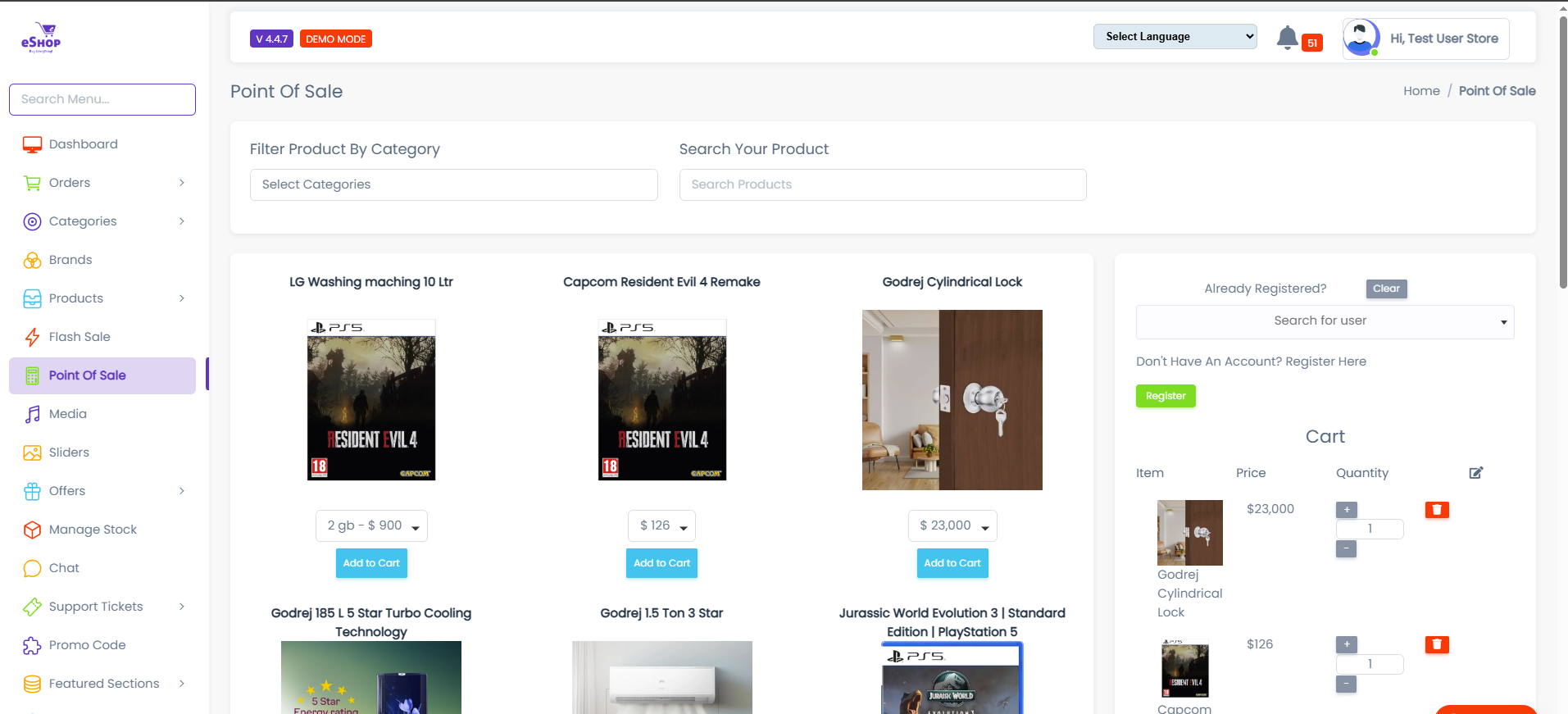Screen dimensions: 1568x714
Task: Expand the Products sidebar menu
Action: [x=102, y=298]
